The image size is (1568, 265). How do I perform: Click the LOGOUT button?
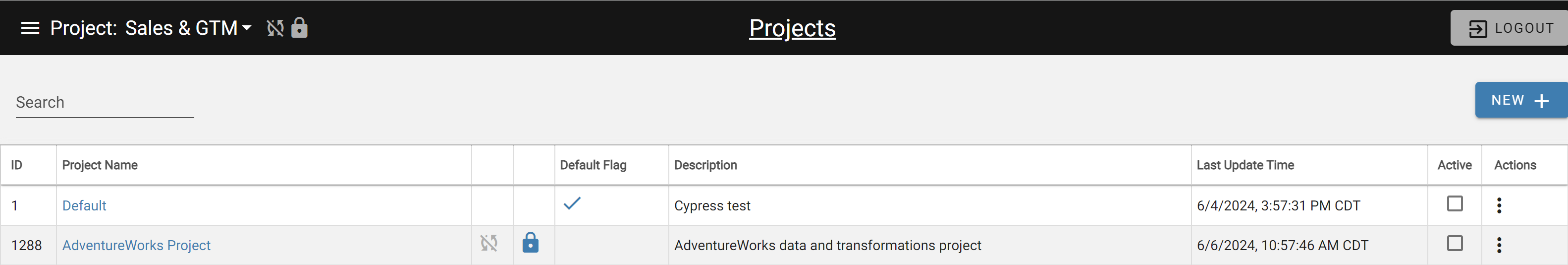pos(1509,28)
